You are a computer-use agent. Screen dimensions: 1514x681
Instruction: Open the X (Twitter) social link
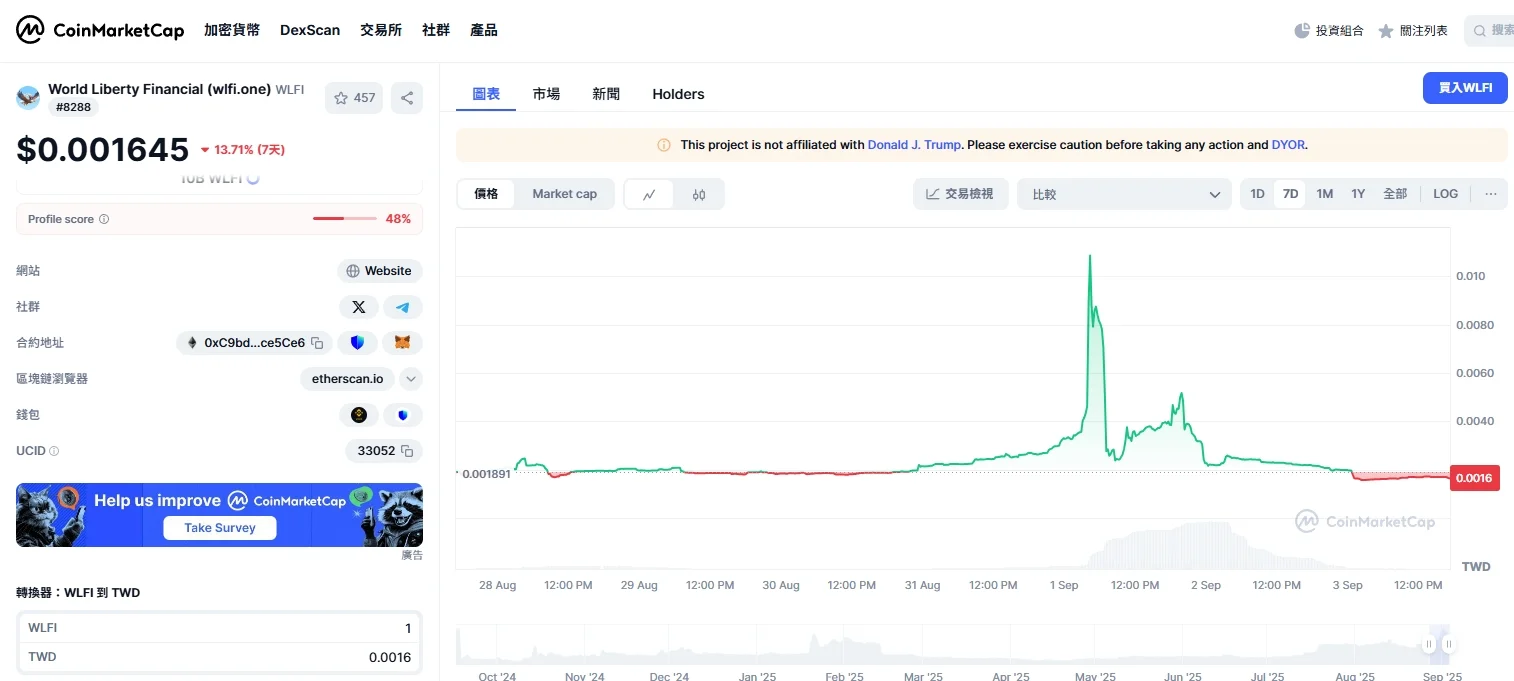(x=359, y=307)
